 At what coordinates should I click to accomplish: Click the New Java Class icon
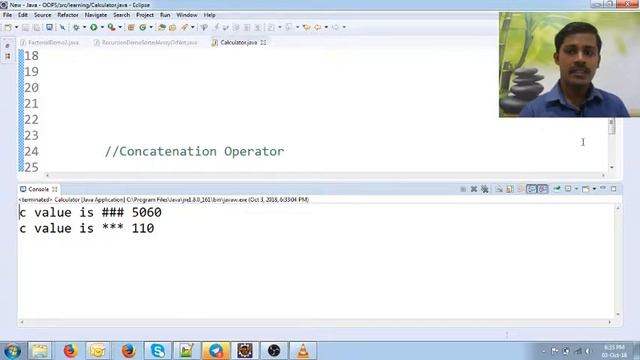[142, 27]
